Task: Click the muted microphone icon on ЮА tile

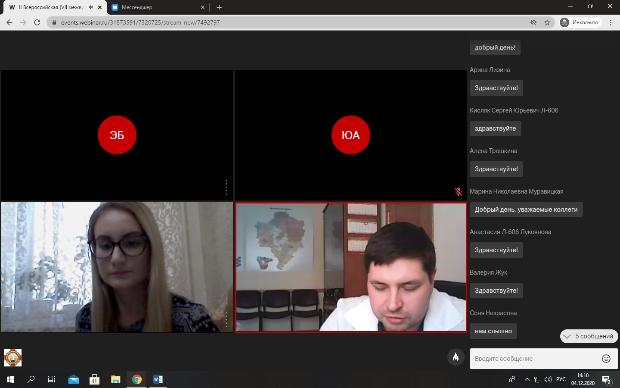Action: pos(458,191)
